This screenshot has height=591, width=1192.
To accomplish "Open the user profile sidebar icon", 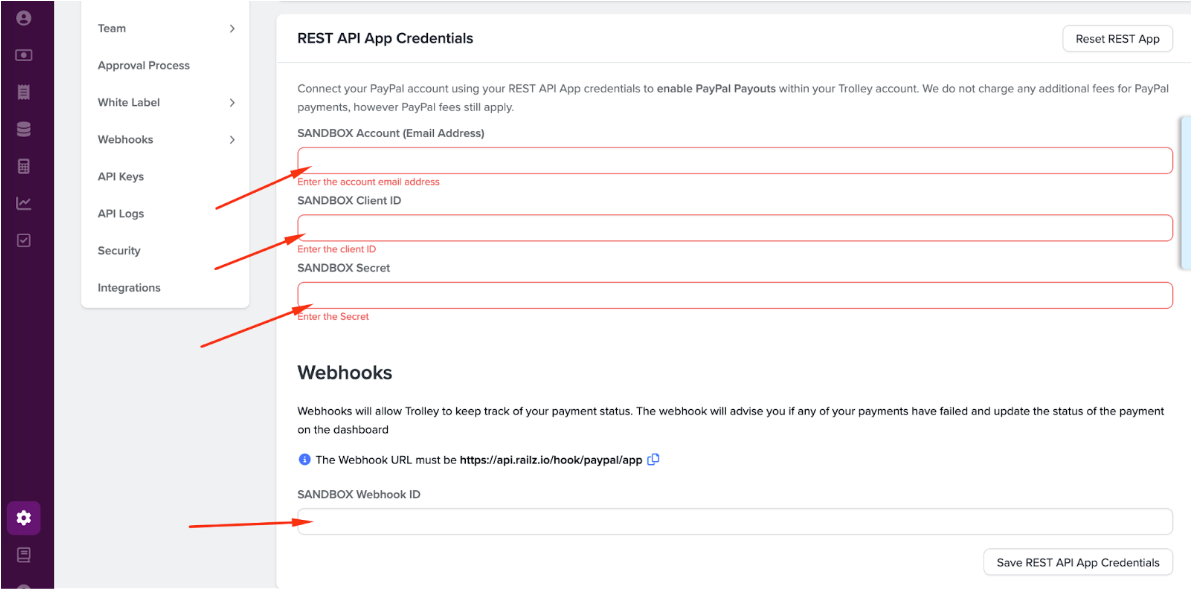I will tap(24, 18).
